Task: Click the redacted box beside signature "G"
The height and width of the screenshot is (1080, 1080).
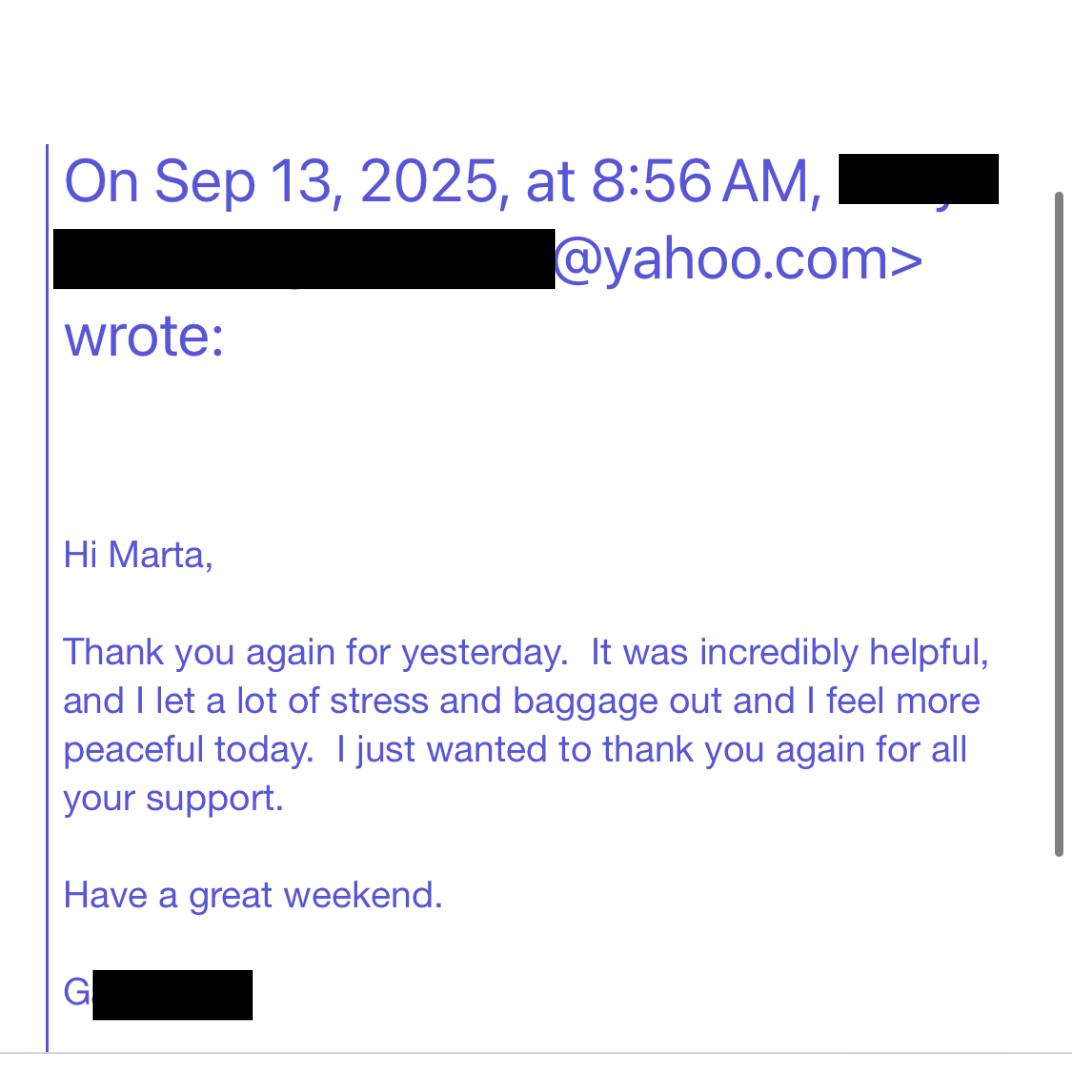Action: [172, 995]
